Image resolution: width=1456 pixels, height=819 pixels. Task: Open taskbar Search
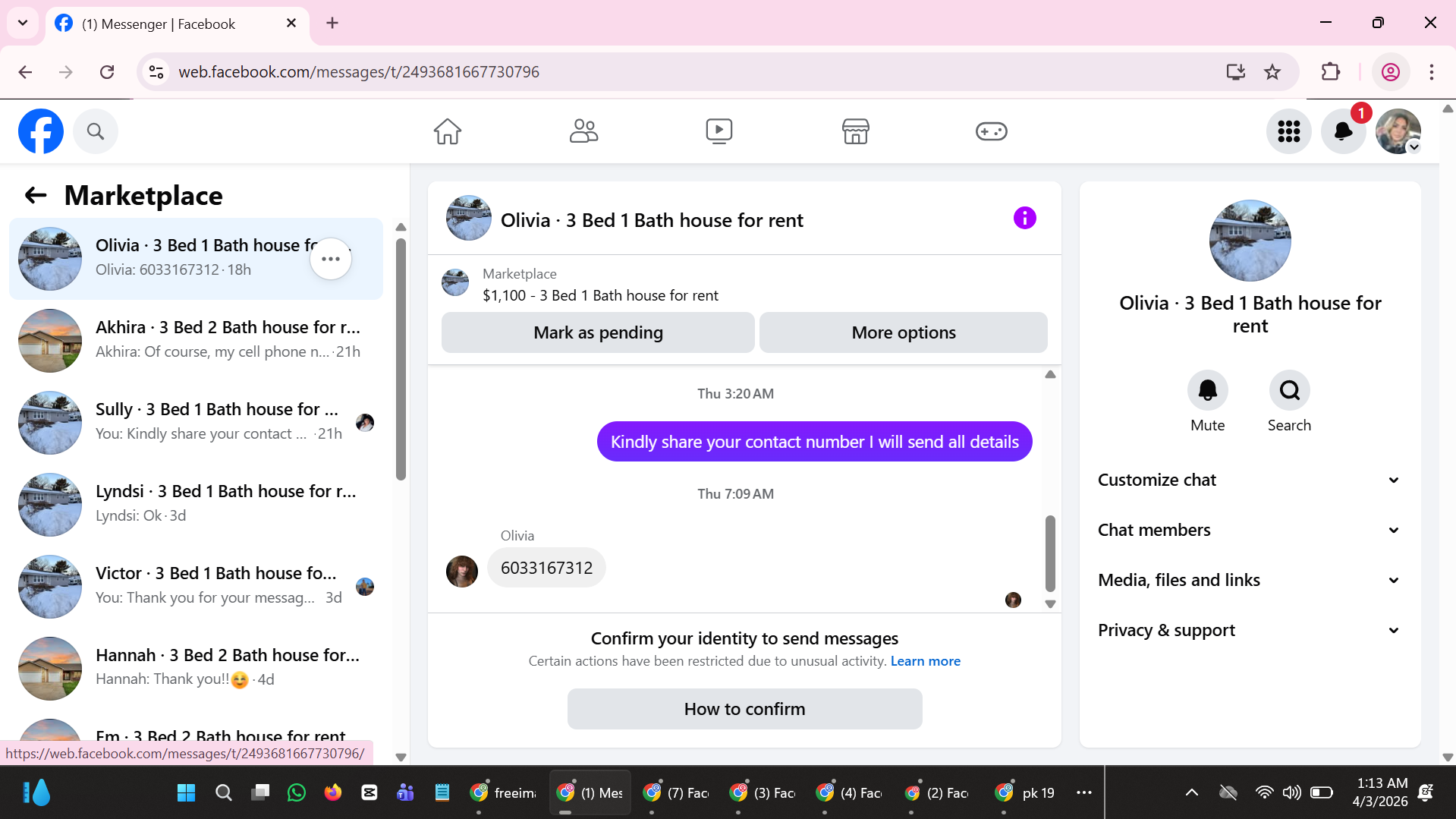223,792
